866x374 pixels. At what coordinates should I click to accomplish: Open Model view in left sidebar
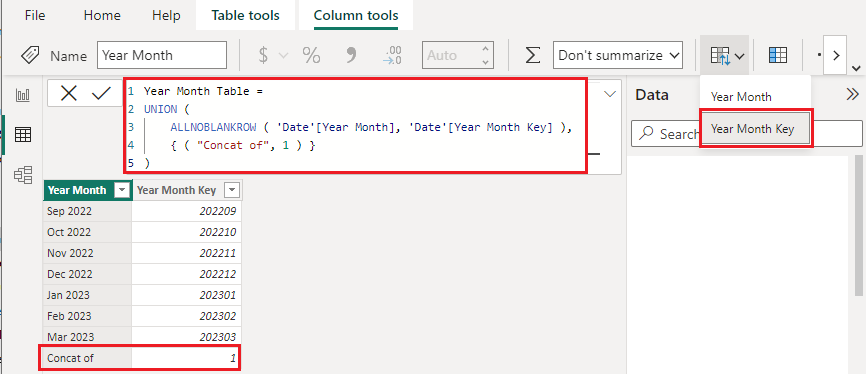tap(23, 175)
